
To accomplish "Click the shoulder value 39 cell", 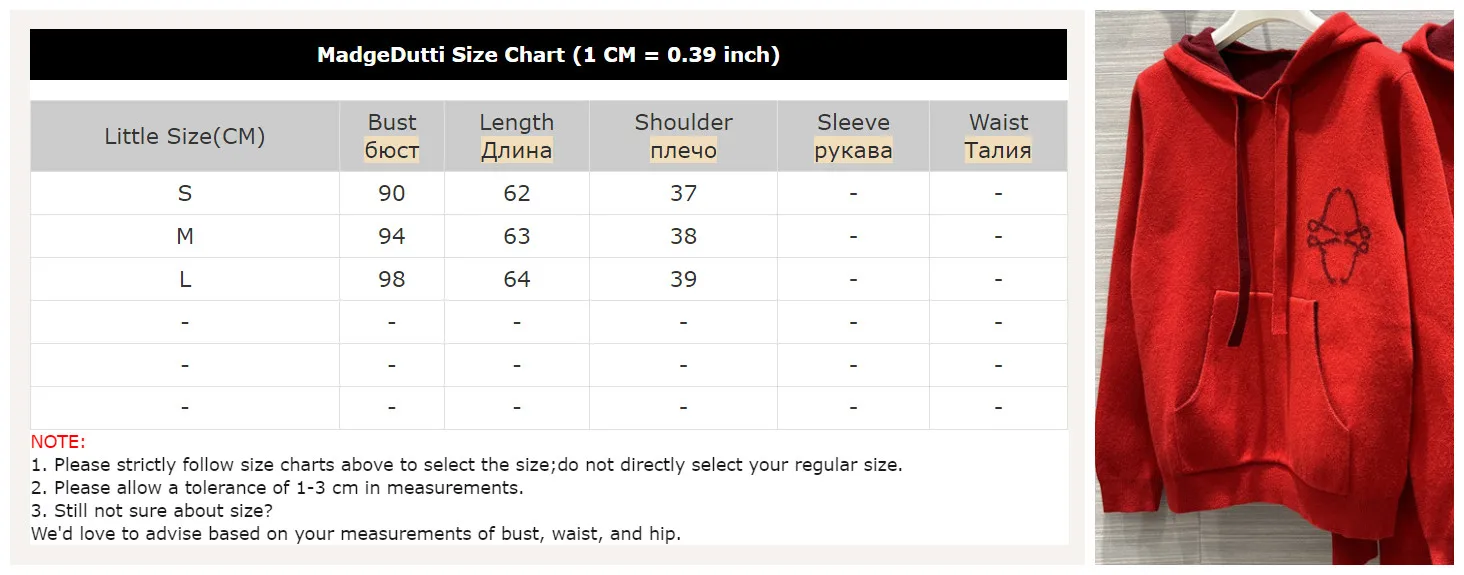I will 683,279.
